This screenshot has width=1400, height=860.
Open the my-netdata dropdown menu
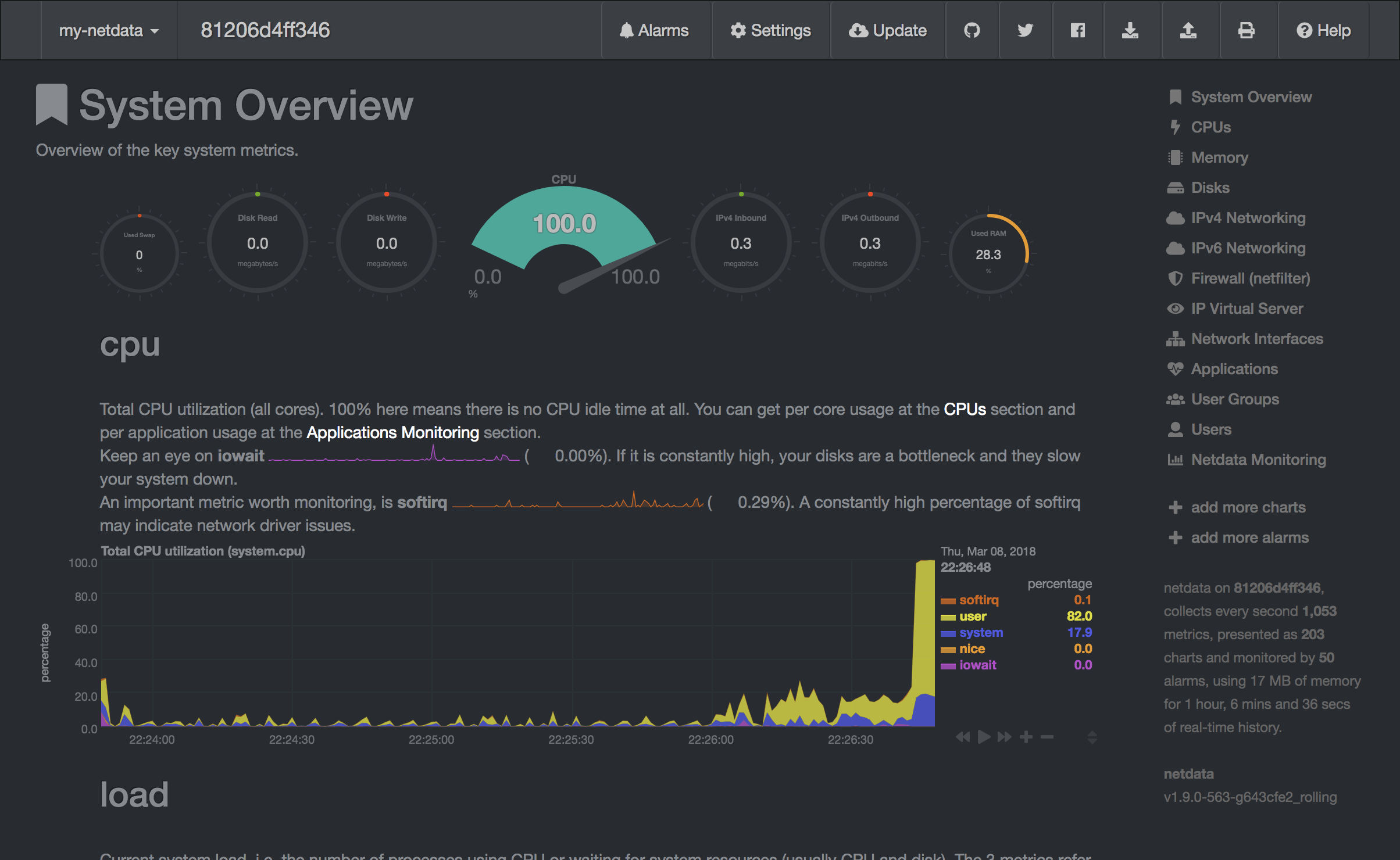click(109, 30)
